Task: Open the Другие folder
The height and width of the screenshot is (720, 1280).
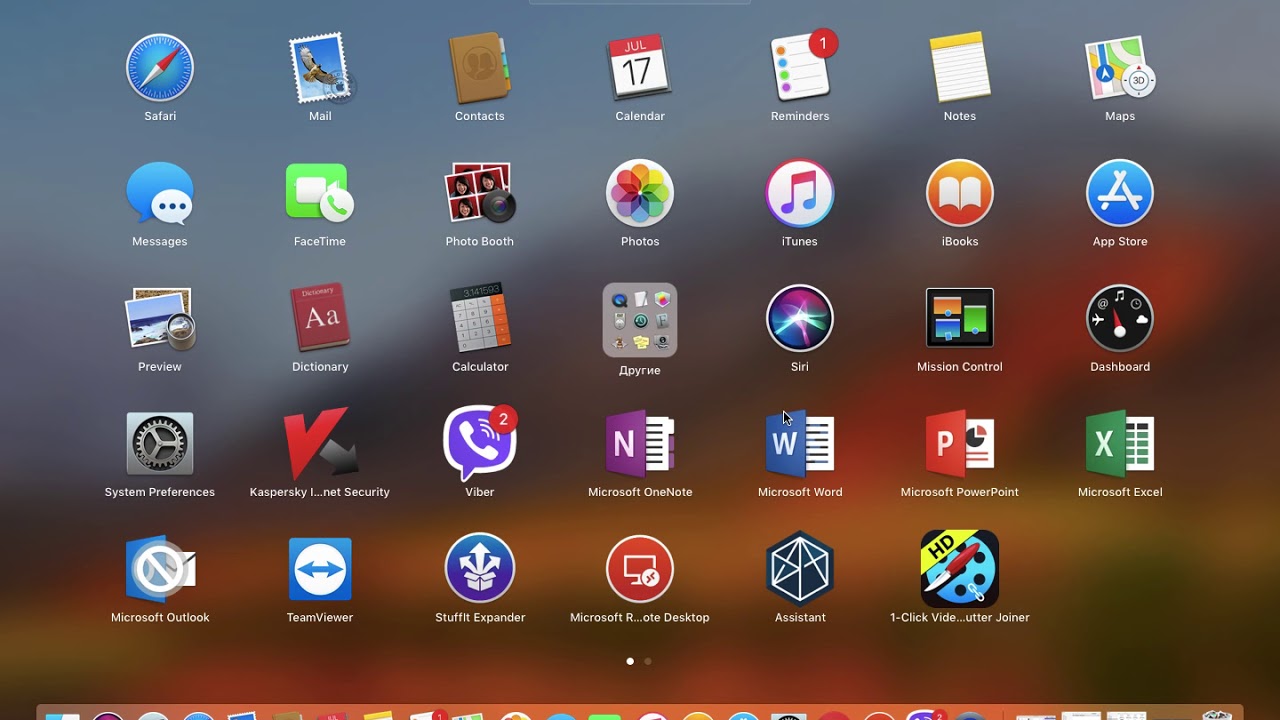Action: [x=640, y=320]
